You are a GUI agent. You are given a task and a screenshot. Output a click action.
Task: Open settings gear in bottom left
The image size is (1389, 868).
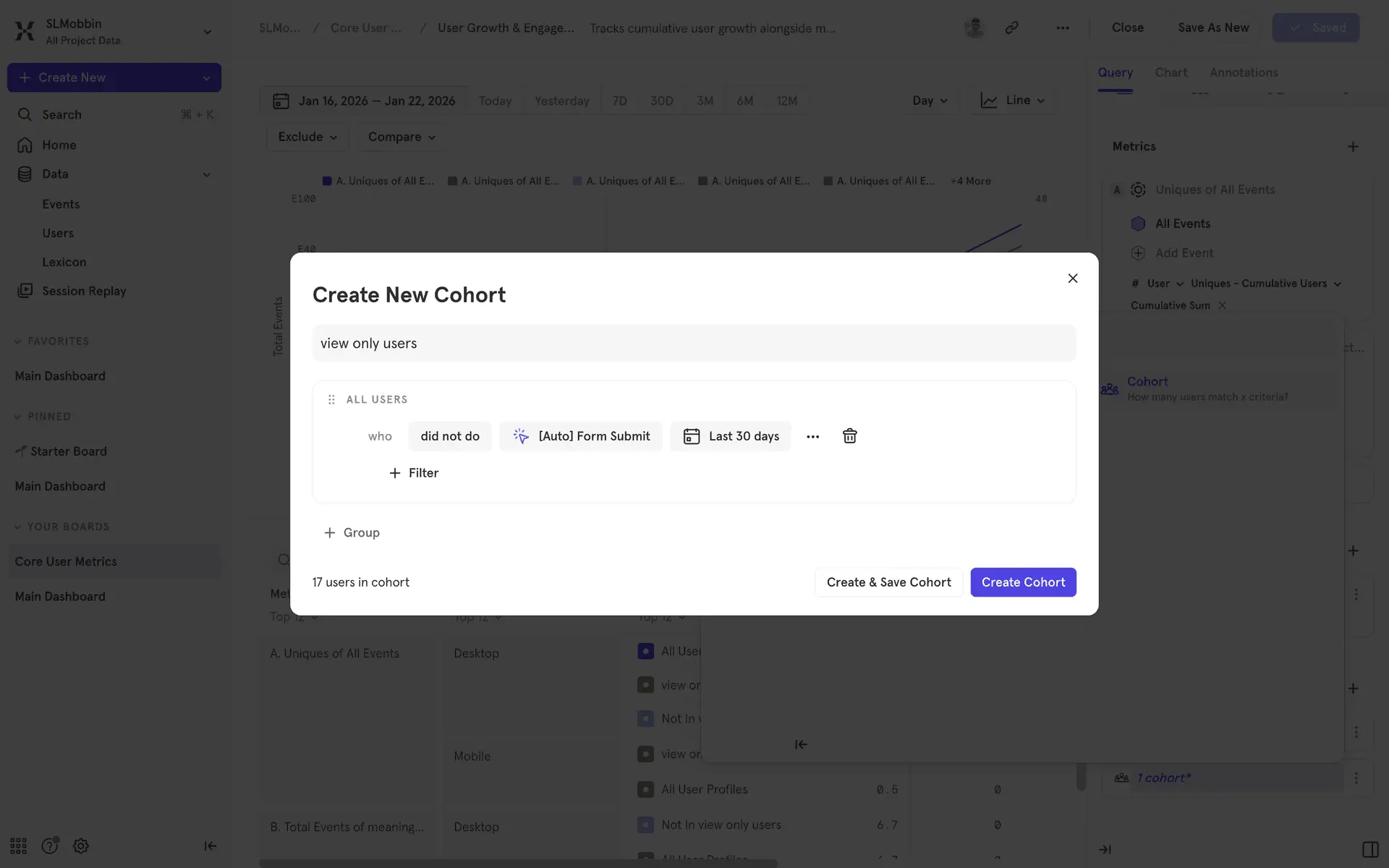[x=81, y=846]
